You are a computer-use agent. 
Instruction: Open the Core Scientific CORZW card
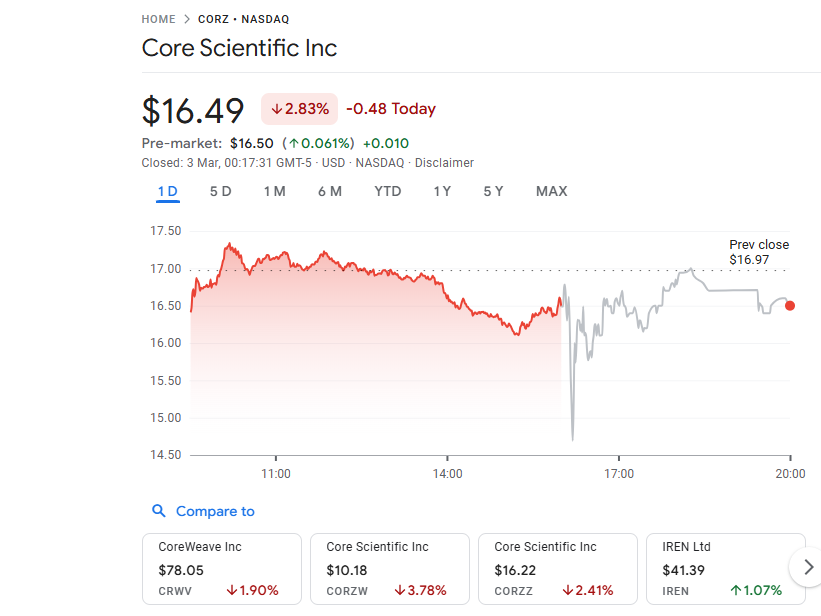point(389,568)
